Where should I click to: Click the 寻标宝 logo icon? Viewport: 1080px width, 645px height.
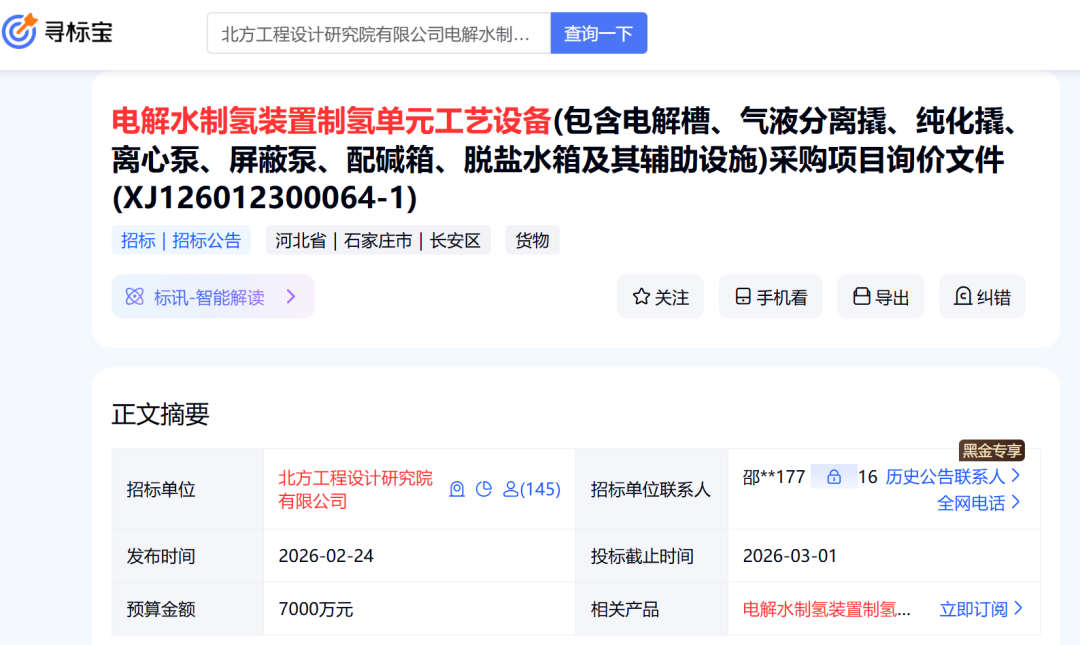pyautogui.click(x=22, y=32)
